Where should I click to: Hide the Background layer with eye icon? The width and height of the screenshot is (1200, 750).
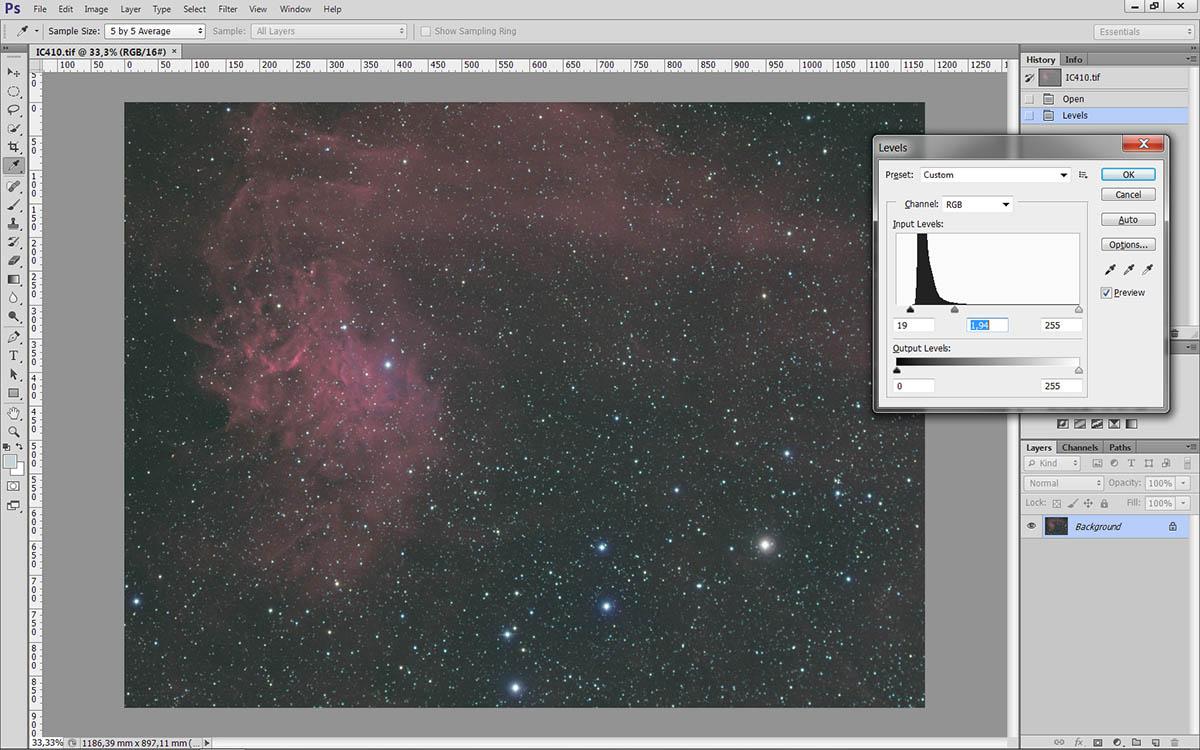click(x=1031, y=526)
